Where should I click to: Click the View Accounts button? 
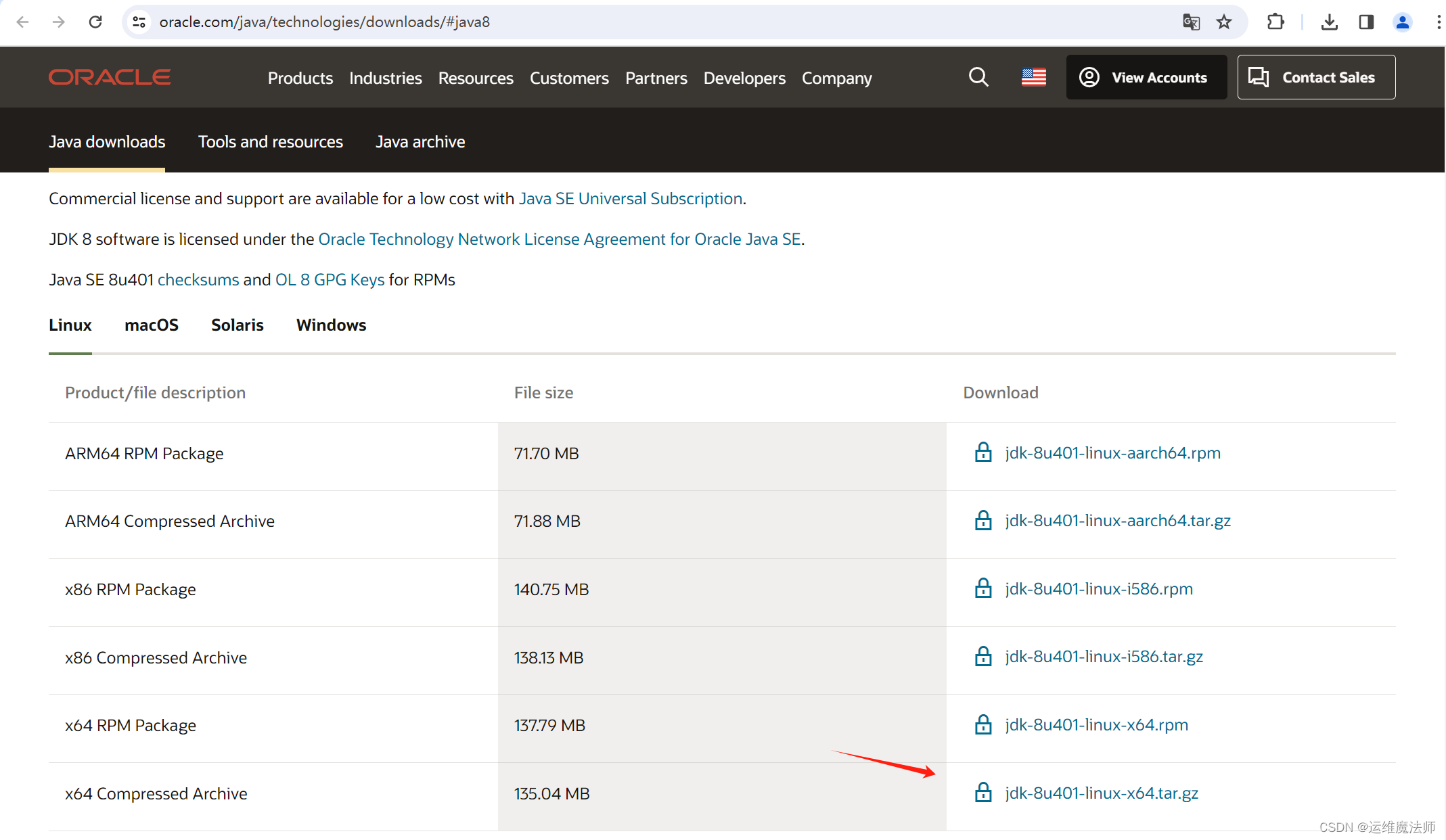1146,77
